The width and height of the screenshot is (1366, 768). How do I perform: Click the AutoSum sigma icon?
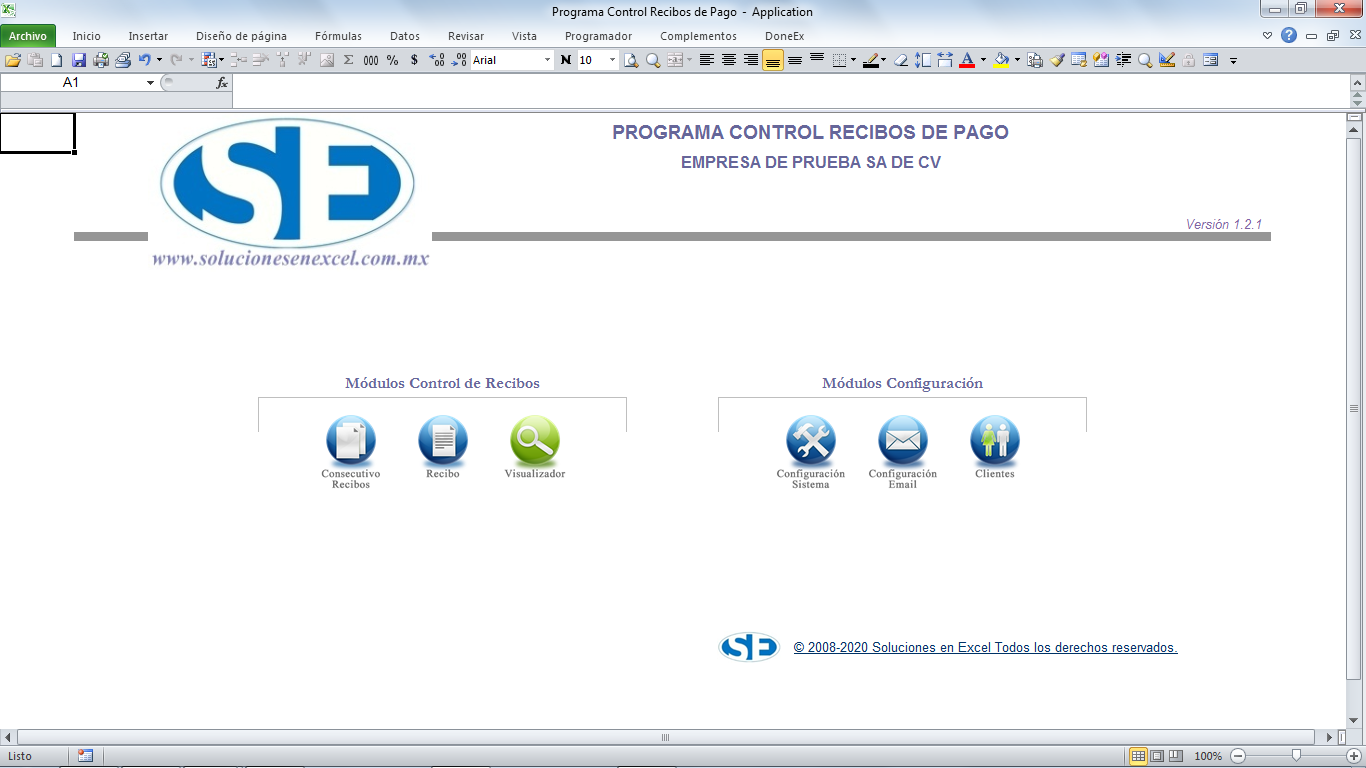[x=349, y=60]
